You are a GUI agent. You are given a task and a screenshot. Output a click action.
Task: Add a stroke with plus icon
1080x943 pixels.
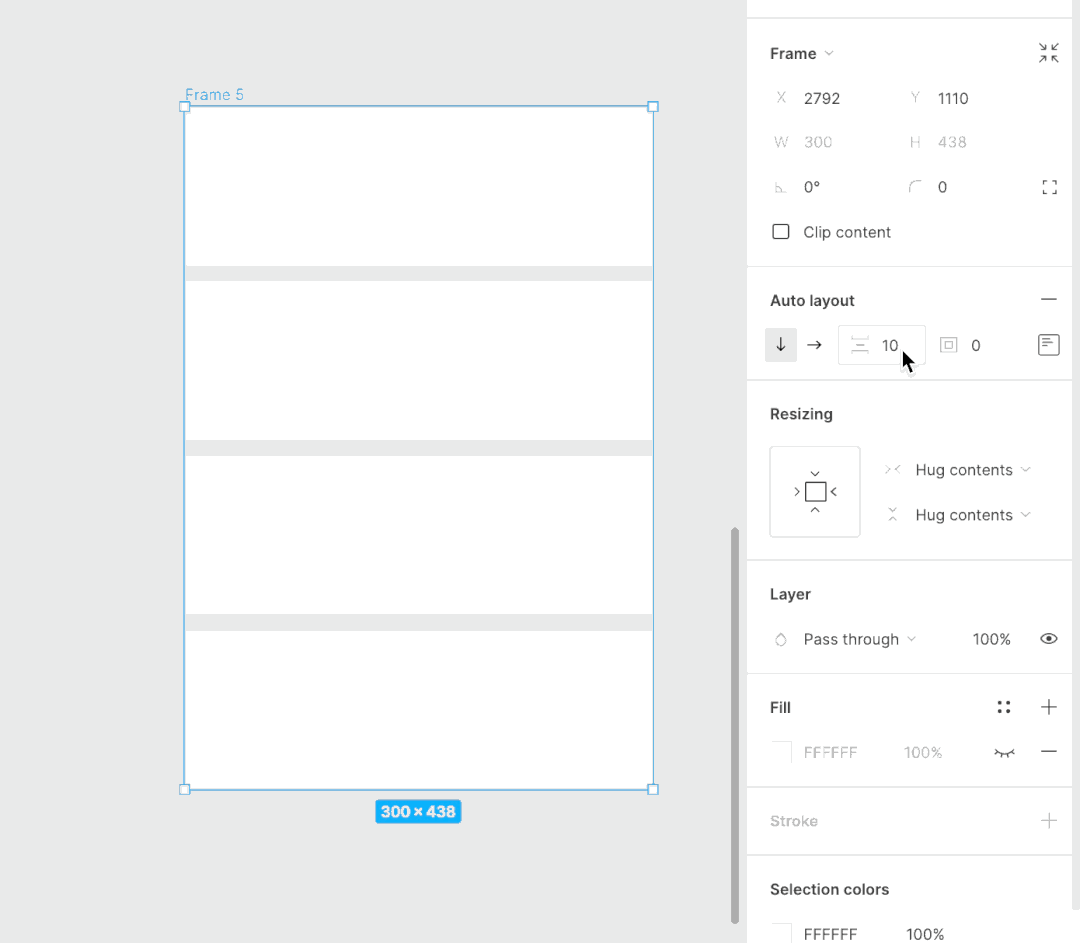[1048, 820]
